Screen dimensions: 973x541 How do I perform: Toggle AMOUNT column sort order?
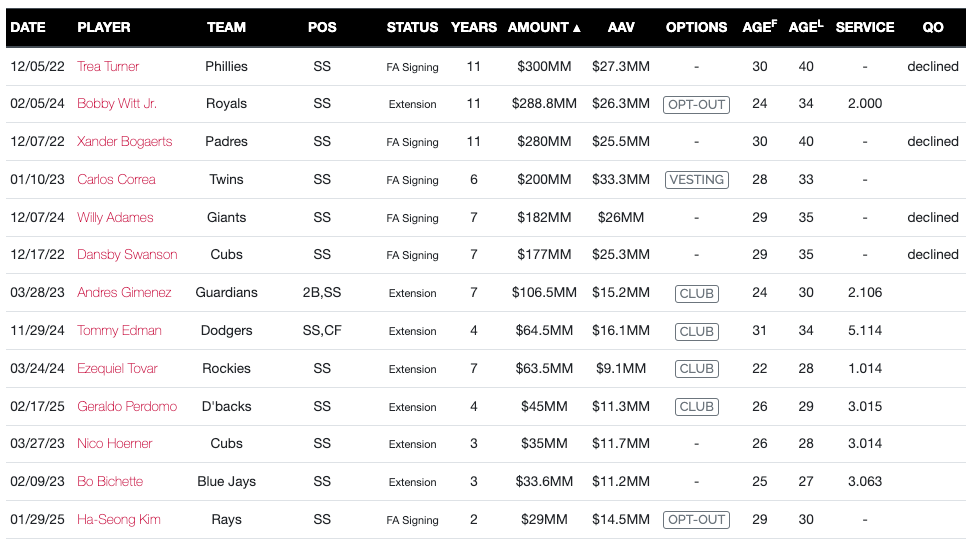[x=544, y=27]
